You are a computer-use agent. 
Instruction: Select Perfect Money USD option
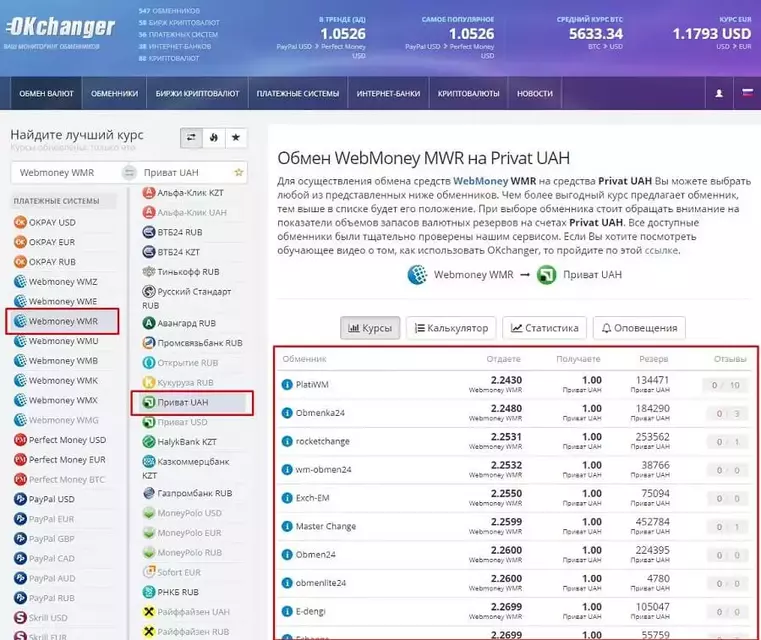(x=60, y=440)
